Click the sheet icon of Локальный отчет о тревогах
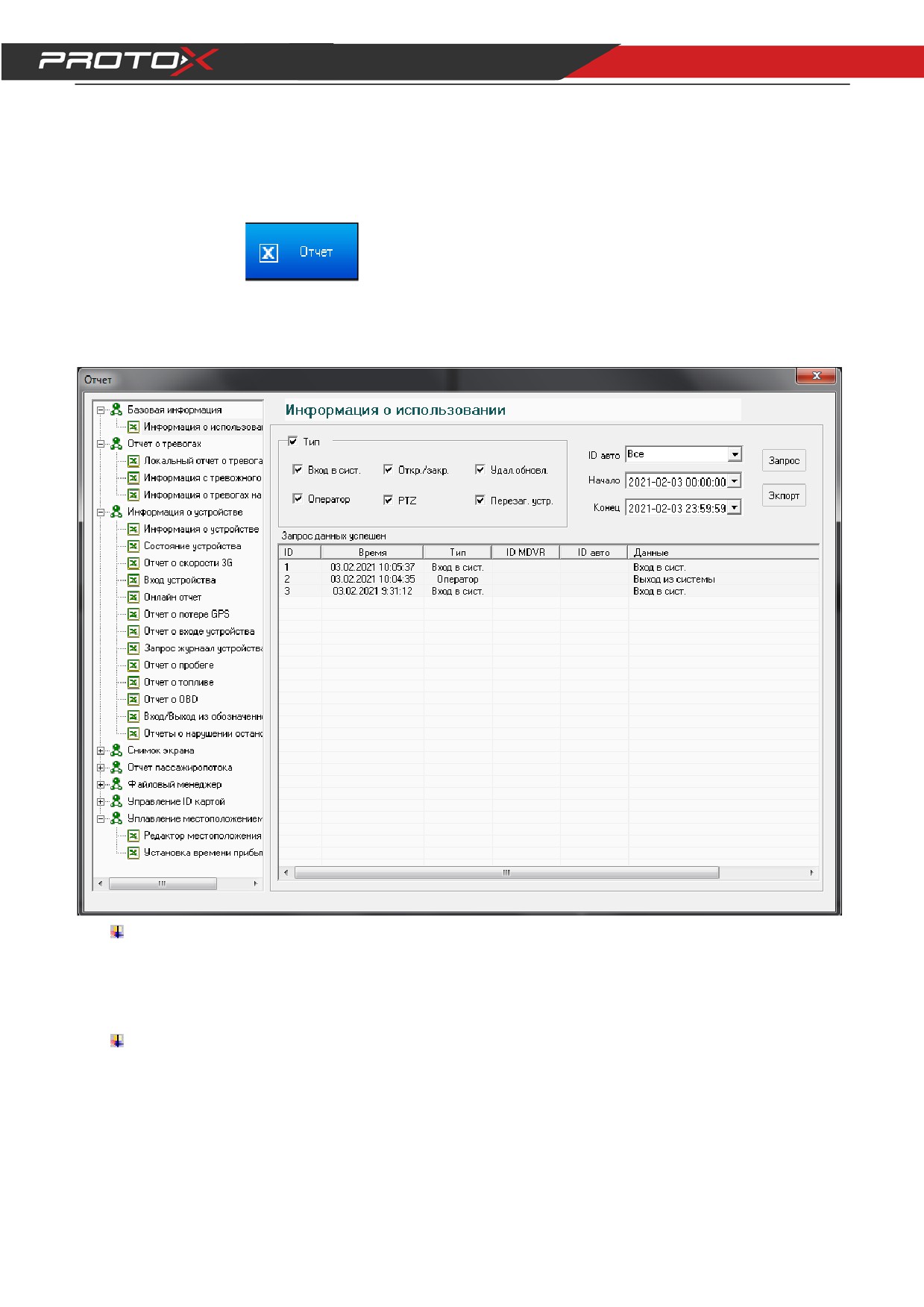The width and height of the screenshot is (924, 1307). click(x=133, y=461)
